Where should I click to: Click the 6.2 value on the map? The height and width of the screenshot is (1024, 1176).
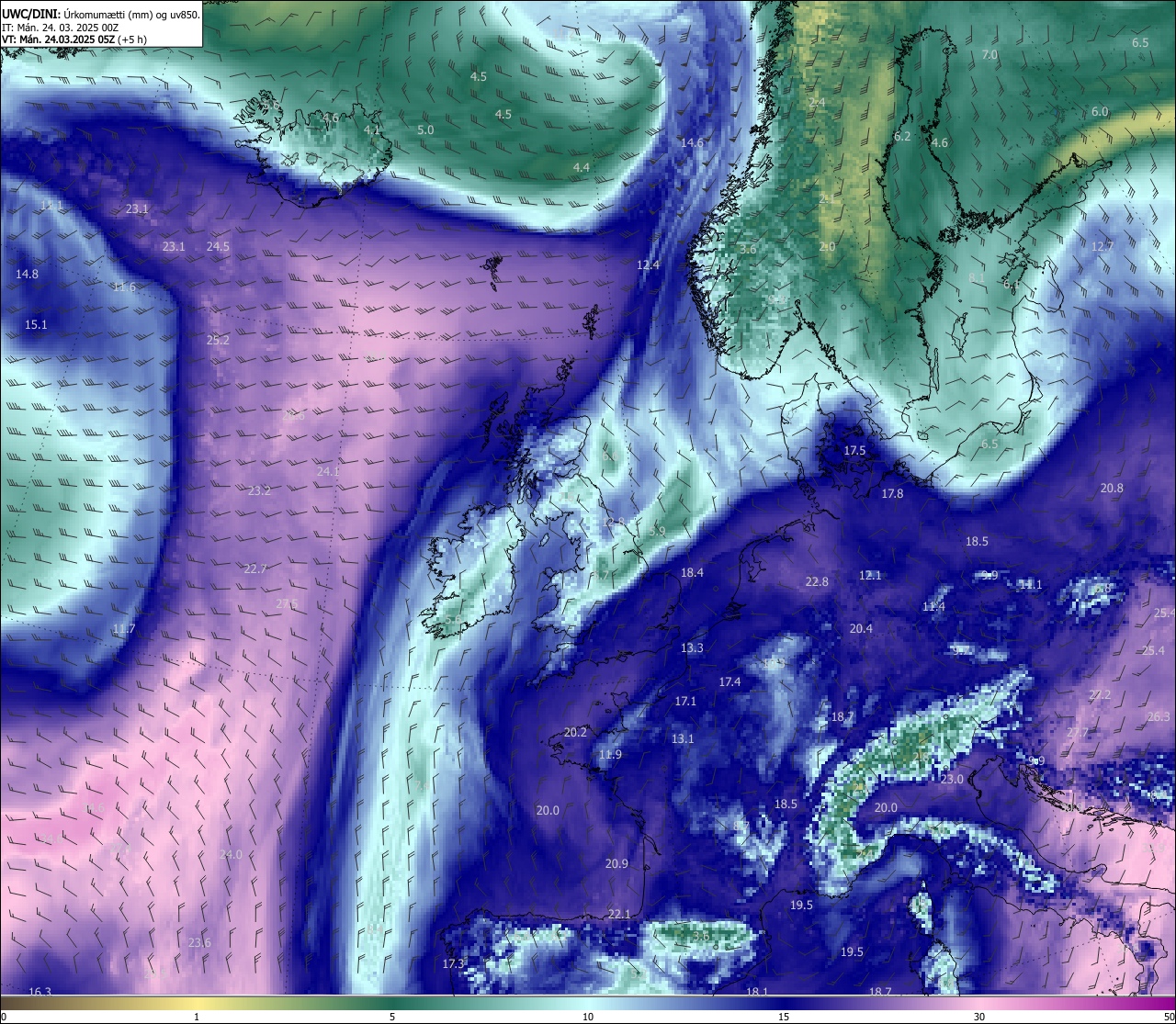pyautogui.click(x=902, y=136)
